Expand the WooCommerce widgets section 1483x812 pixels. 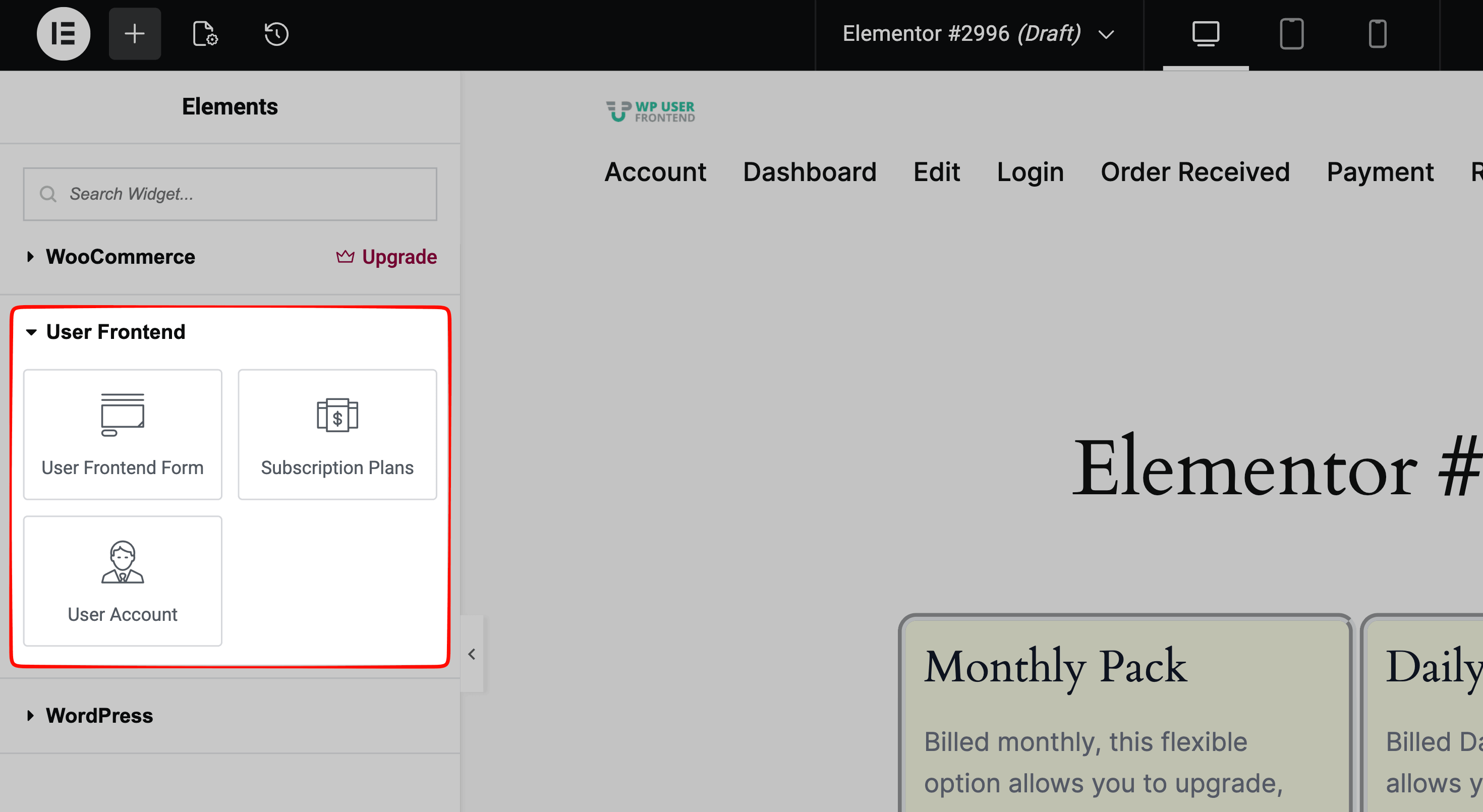pyautogui.click(x=121, y=257)
